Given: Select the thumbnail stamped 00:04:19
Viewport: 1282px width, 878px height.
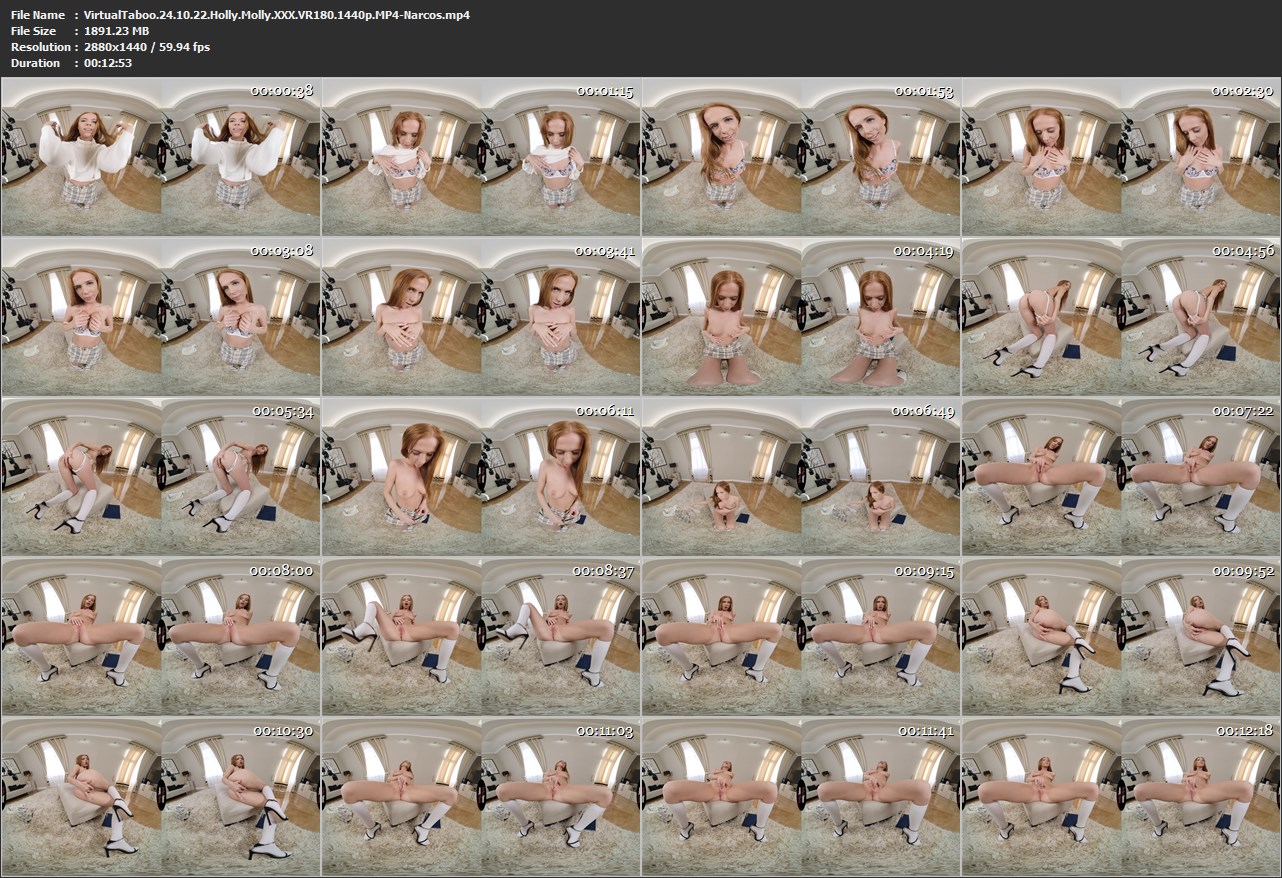Looking at the screenshot, I should click(801, 317).
